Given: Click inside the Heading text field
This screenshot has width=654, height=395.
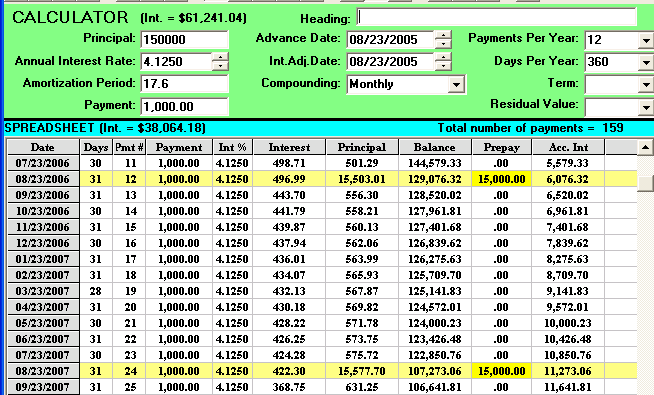Looking at the screenshot, I should point(497,18).
